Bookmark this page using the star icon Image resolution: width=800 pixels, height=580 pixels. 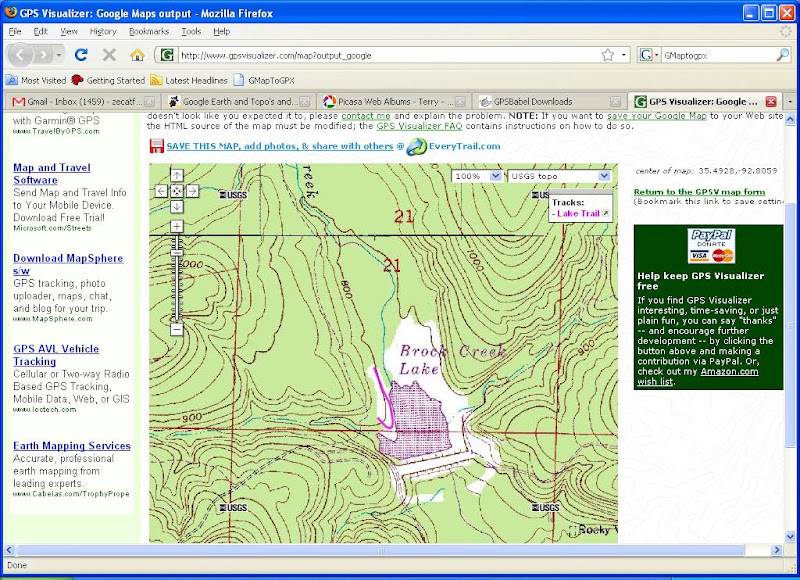click(607, 55)
